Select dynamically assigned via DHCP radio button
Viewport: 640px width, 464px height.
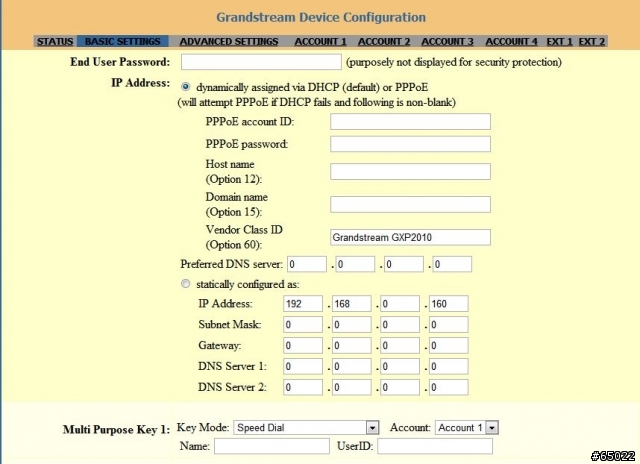185,87
